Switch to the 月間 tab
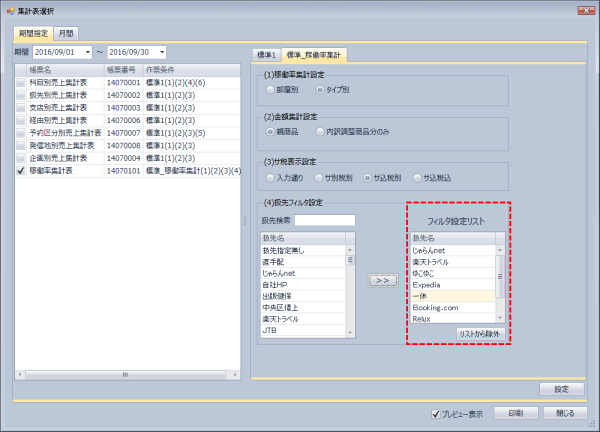This screenshot has height=432, width=600. click(66, 34)
